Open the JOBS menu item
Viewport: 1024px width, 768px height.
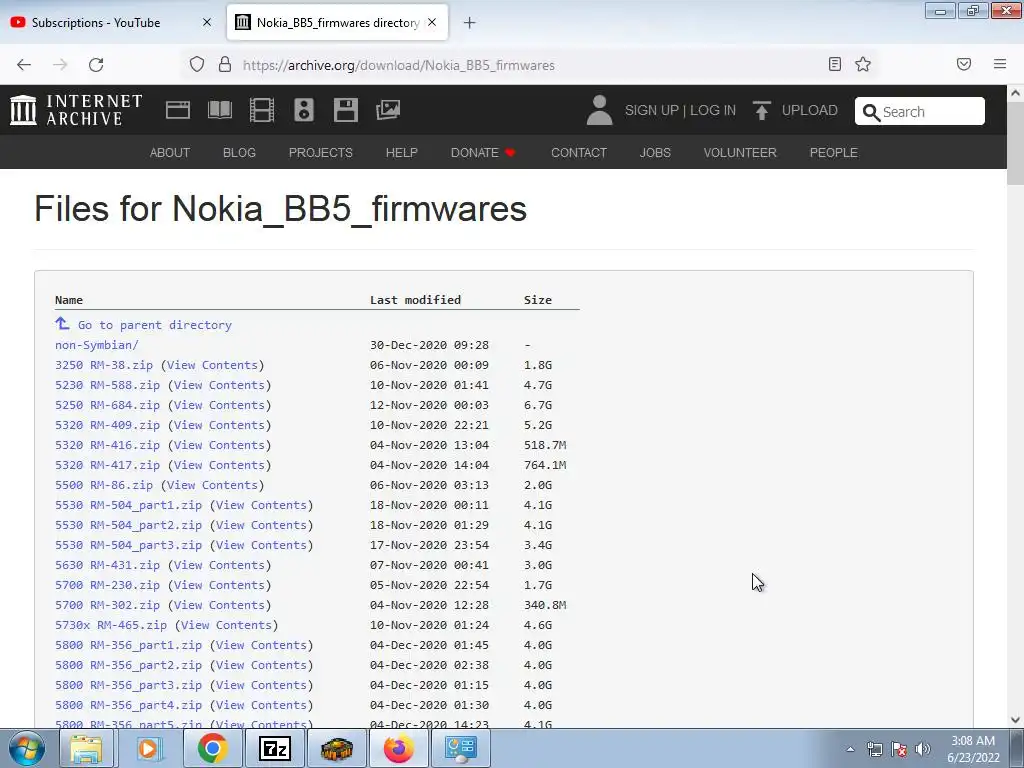[655, 153]
